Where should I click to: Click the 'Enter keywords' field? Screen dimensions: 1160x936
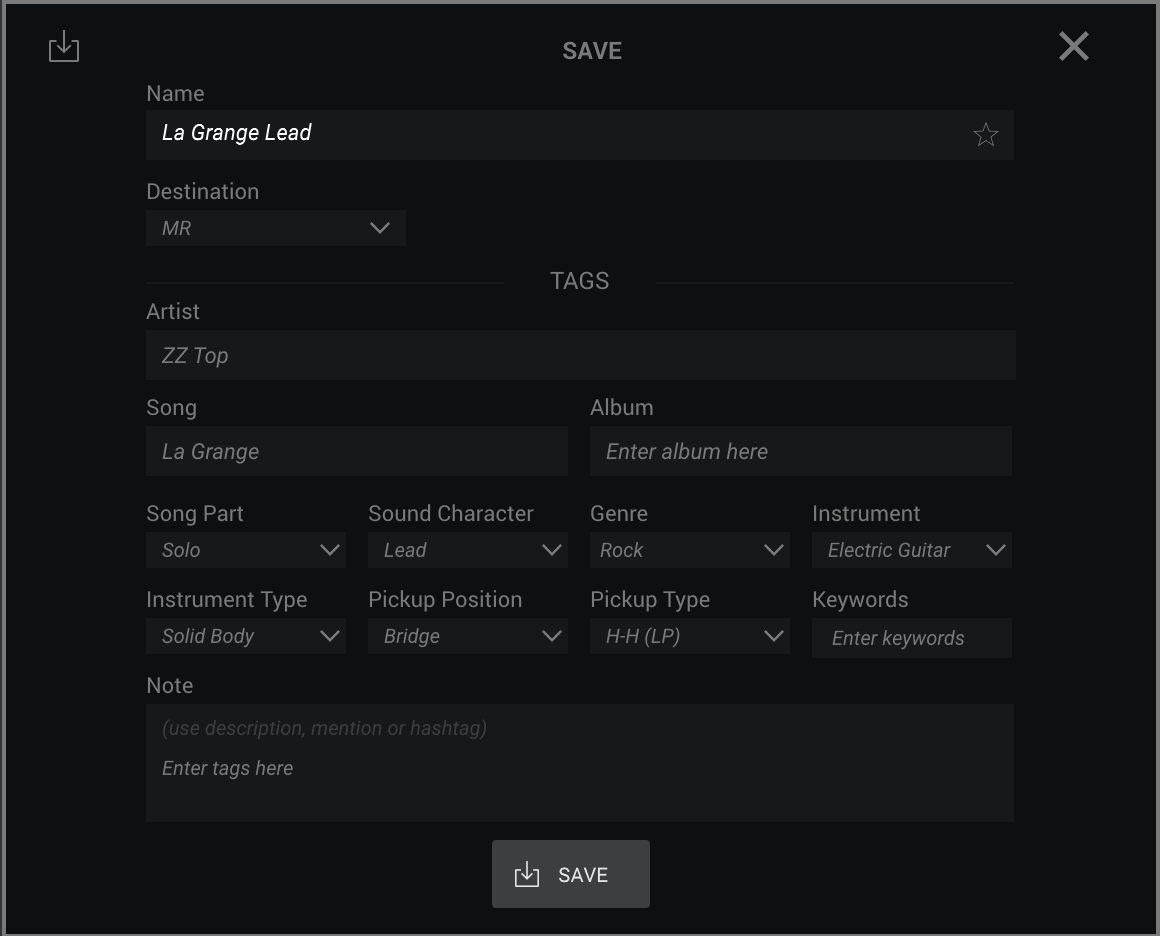[x=911, y=638]
